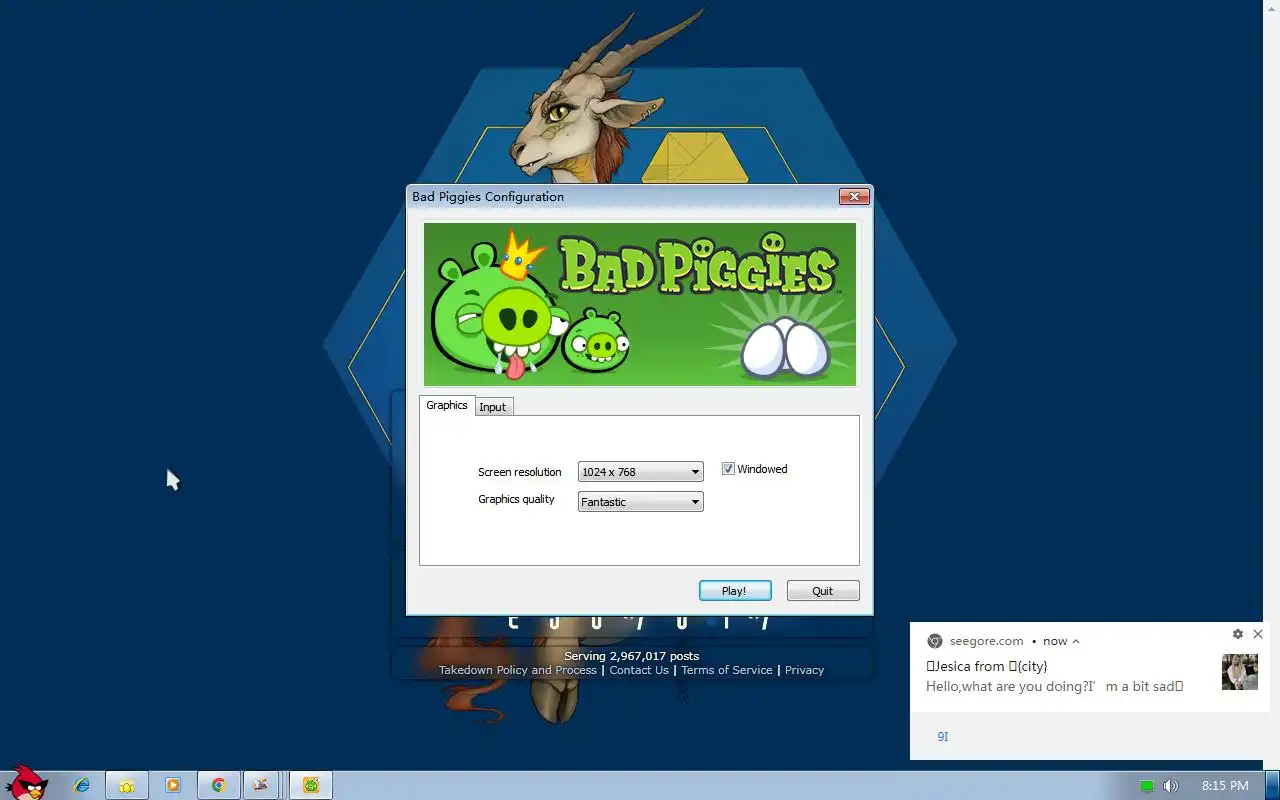Open the Privacy link
Image resolution: width=1280 pixels, height=800 pixels.
[x=805, y=670]
